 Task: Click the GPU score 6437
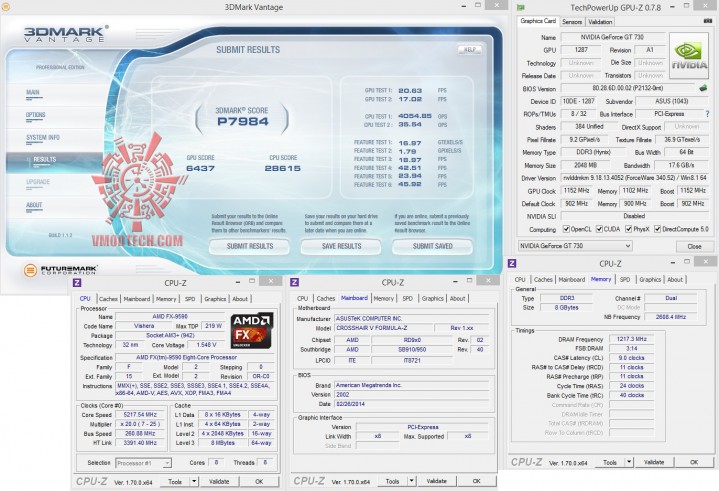[x=200, y=168]
